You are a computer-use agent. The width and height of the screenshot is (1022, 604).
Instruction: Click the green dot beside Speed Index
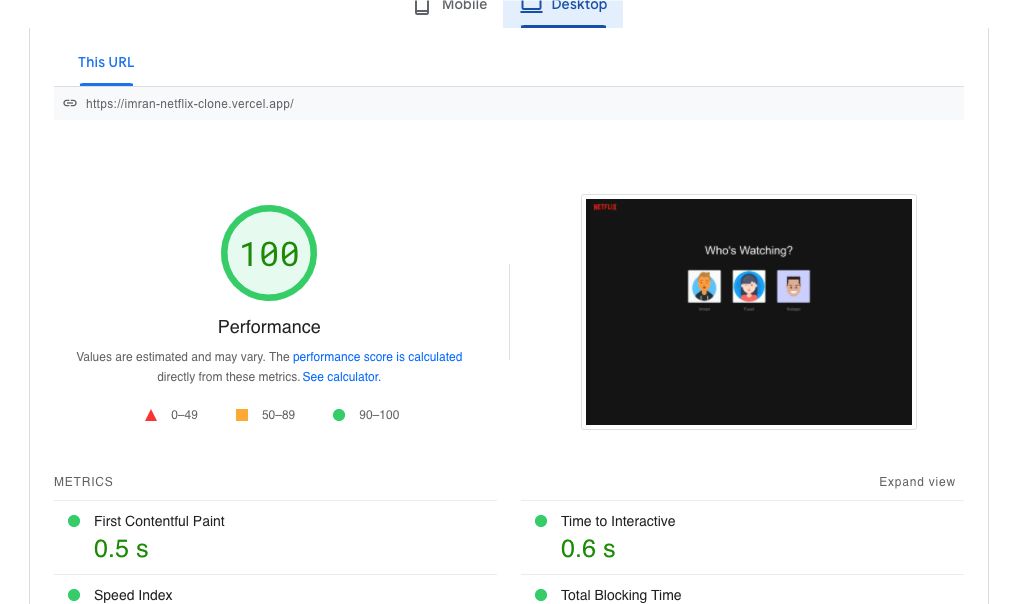click(x=74, y=595)
